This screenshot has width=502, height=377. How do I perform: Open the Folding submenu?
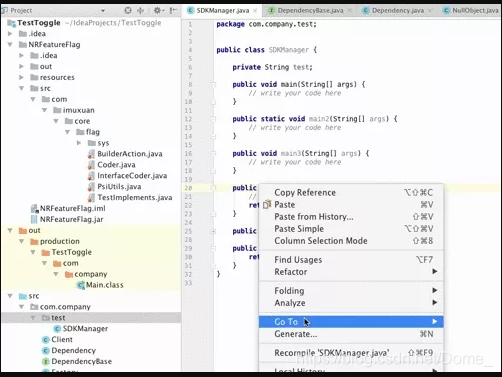click(351, 291)
